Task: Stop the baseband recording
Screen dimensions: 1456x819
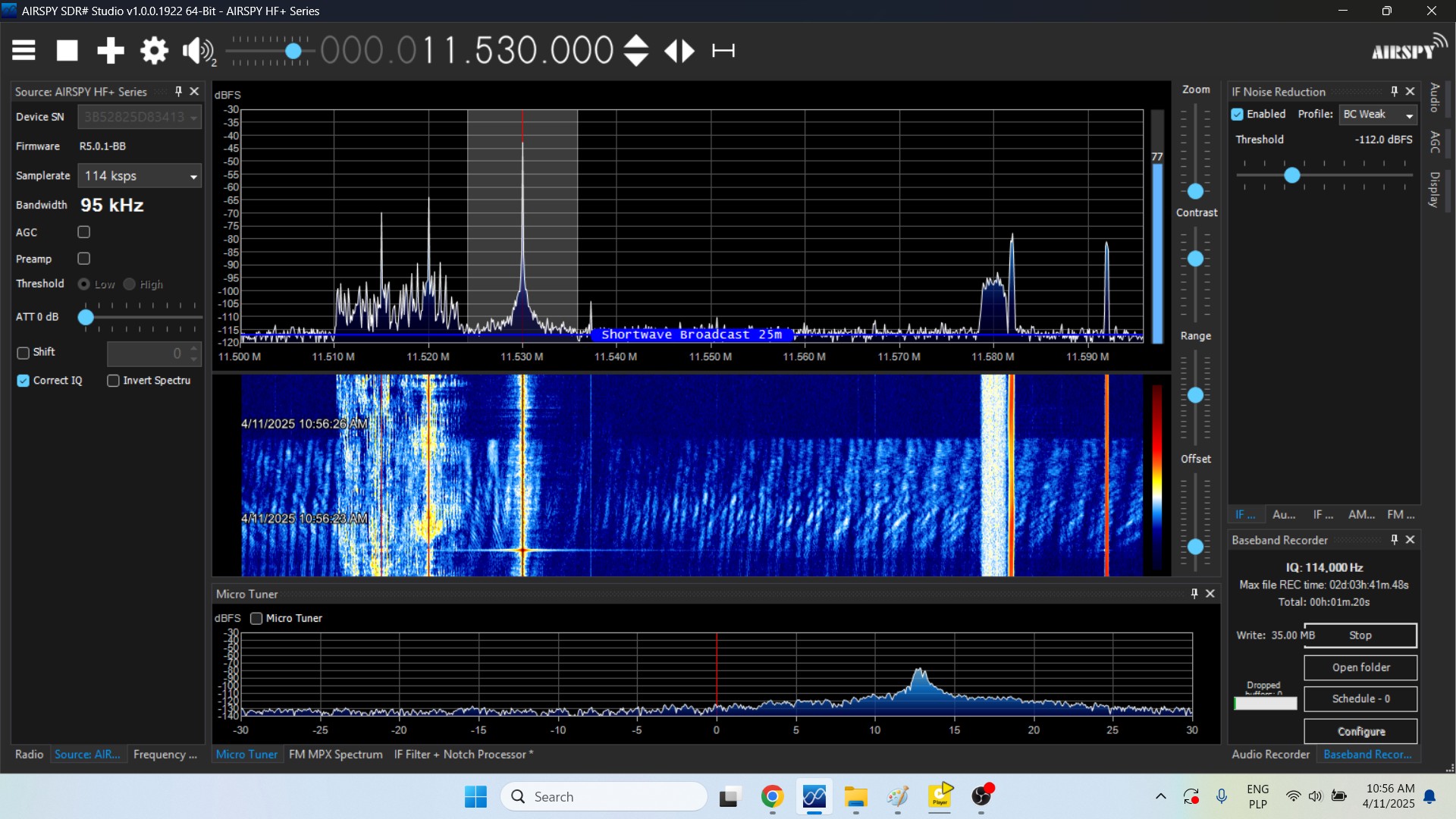Action: tap(1360, 635)
